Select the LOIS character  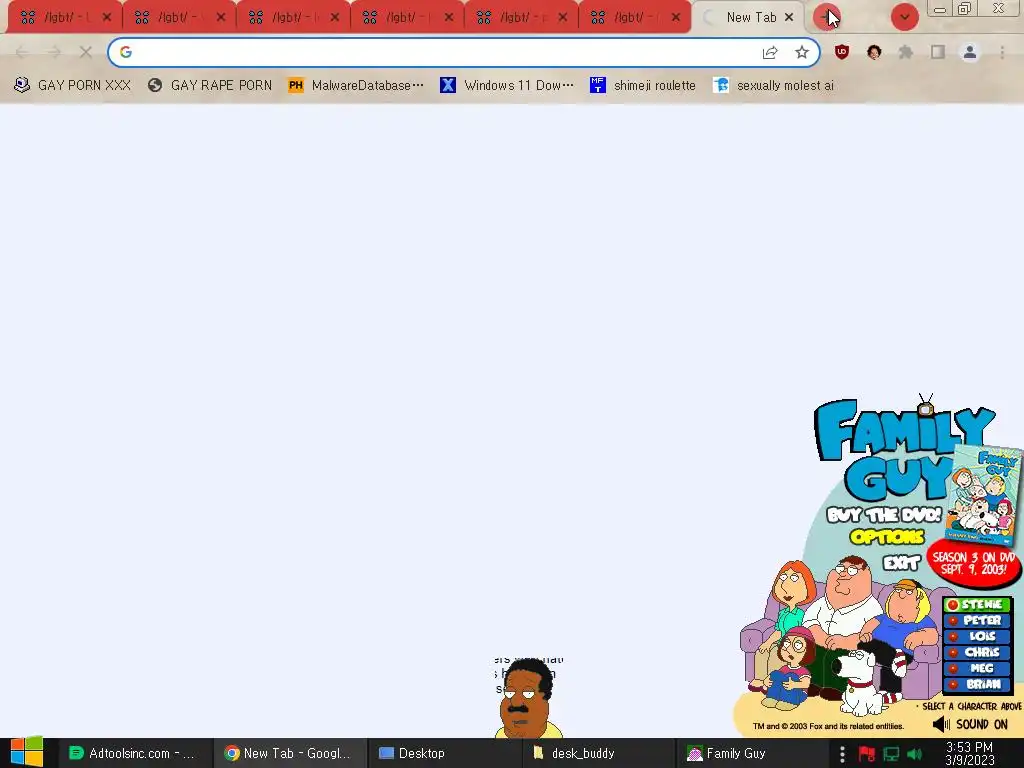pos(977,636)
